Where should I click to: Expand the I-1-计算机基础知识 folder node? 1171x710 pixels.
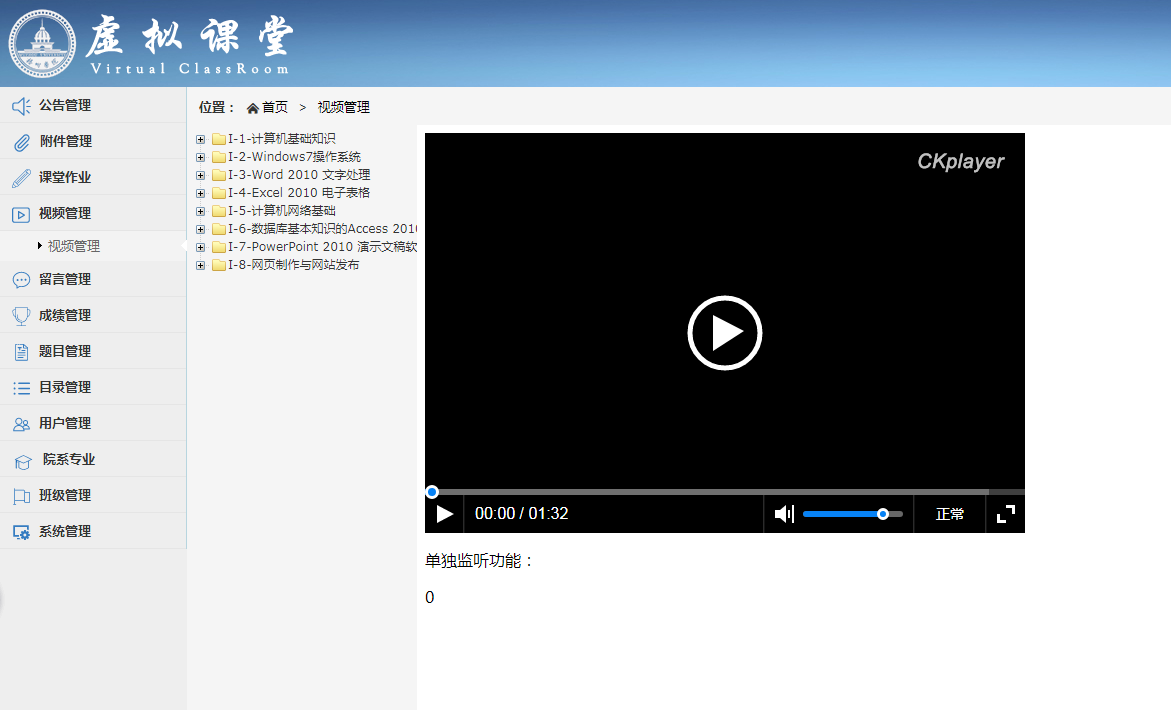click(x=201, y=139)
